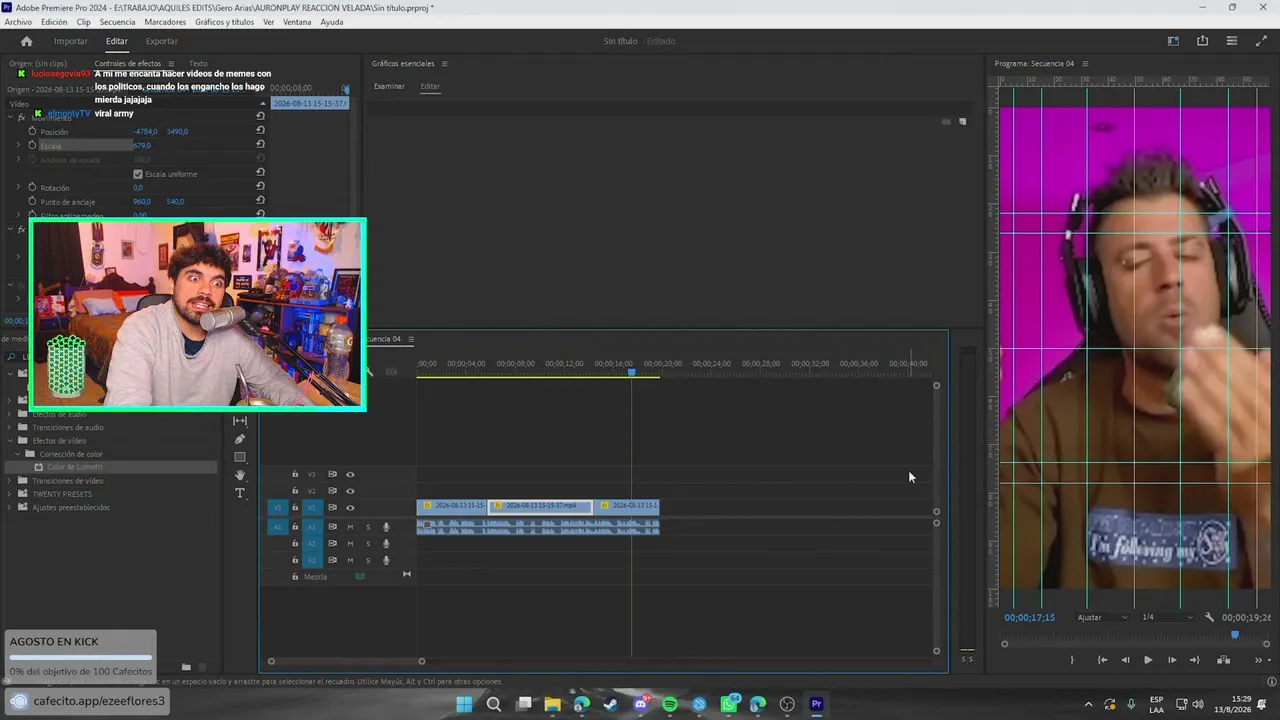Play the sequence in Program Monitor
This screenshot has height=720, width=1280.
pyautogui.click(x=1148, y=660)
